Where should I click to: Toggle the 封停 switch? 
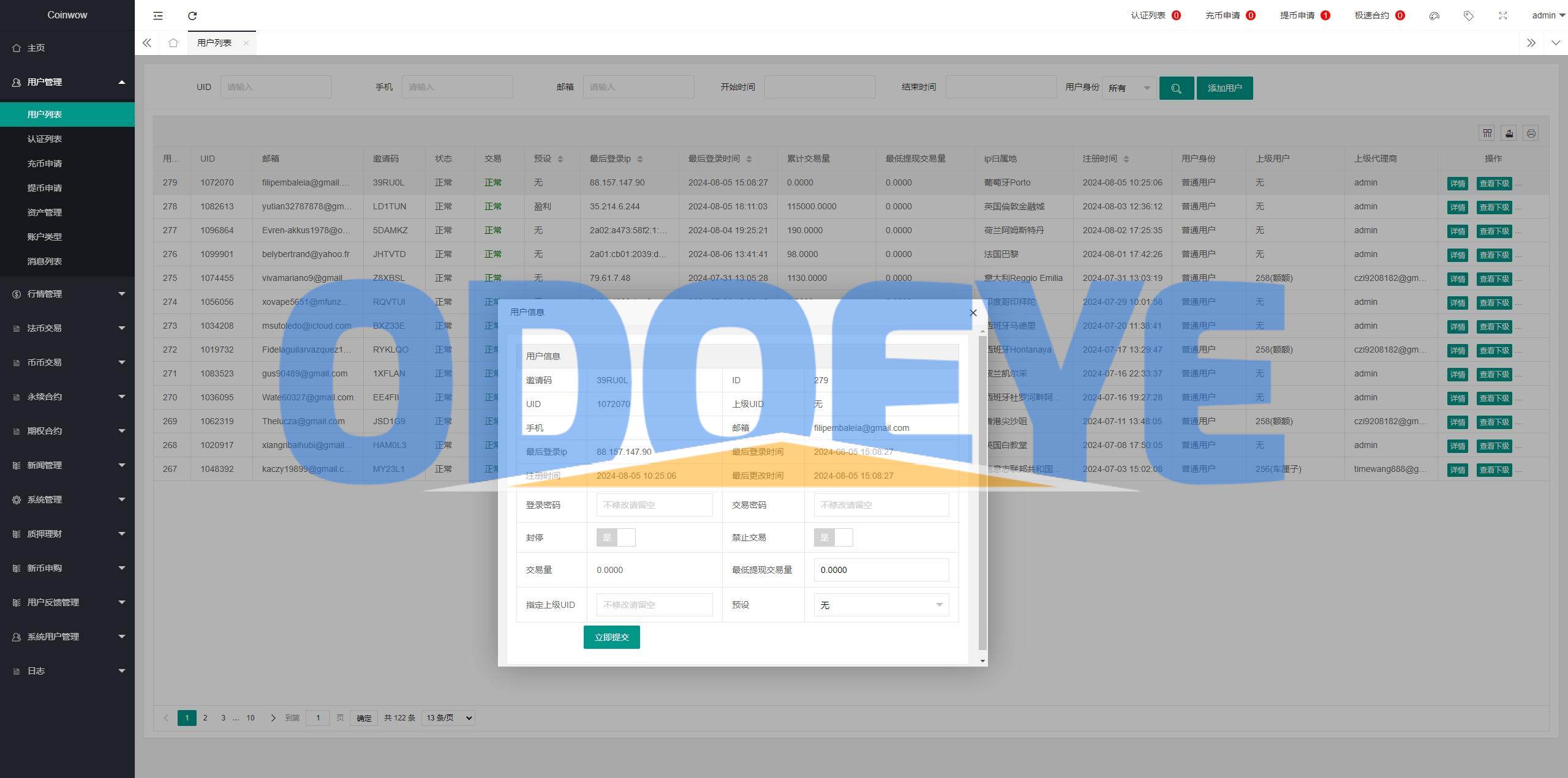pos(616,537)
